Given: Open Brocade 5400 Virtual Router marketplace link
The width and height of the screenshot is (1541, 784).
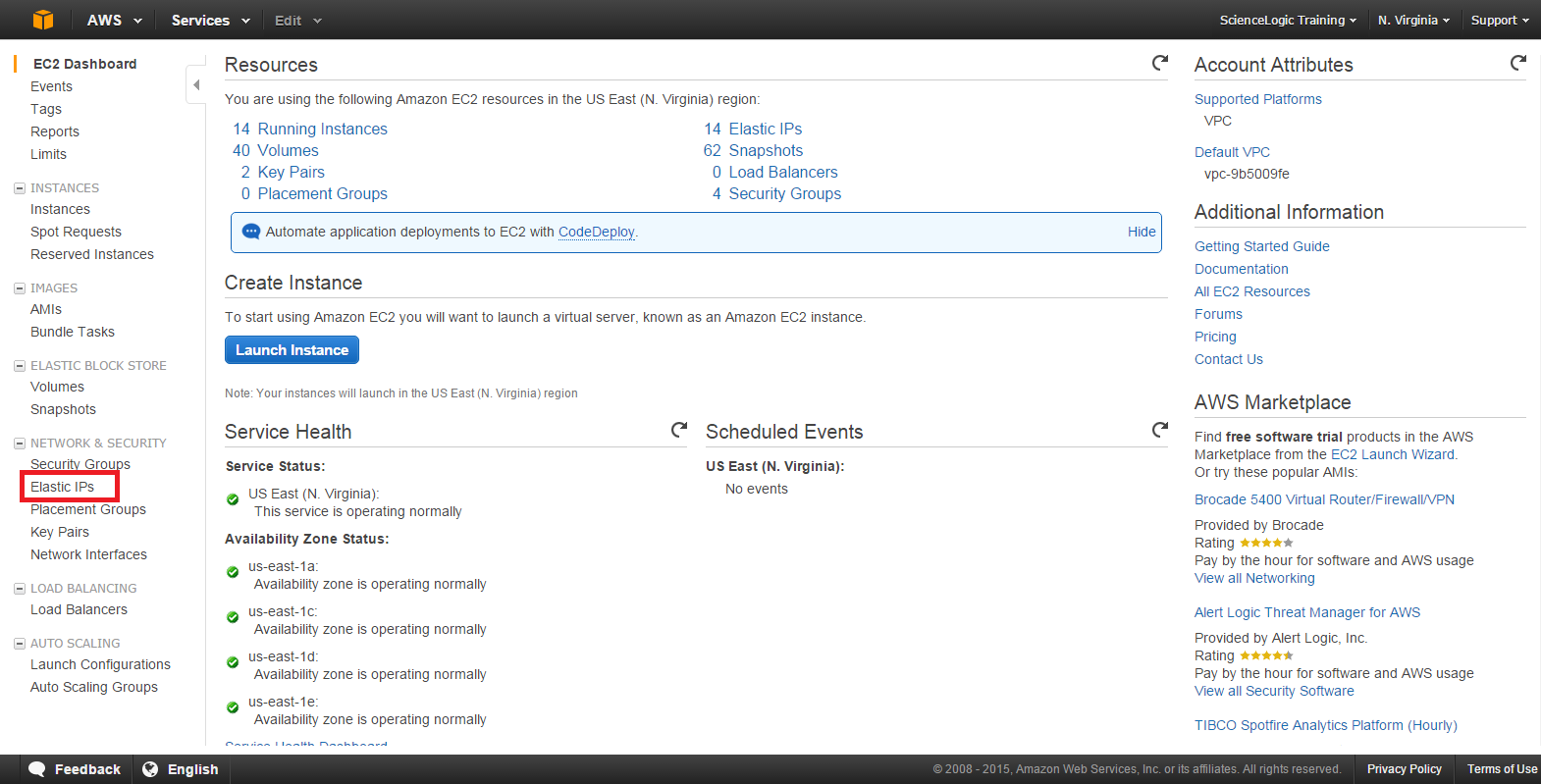Looking at the screenshot, I should click(x=1324, y=499).
